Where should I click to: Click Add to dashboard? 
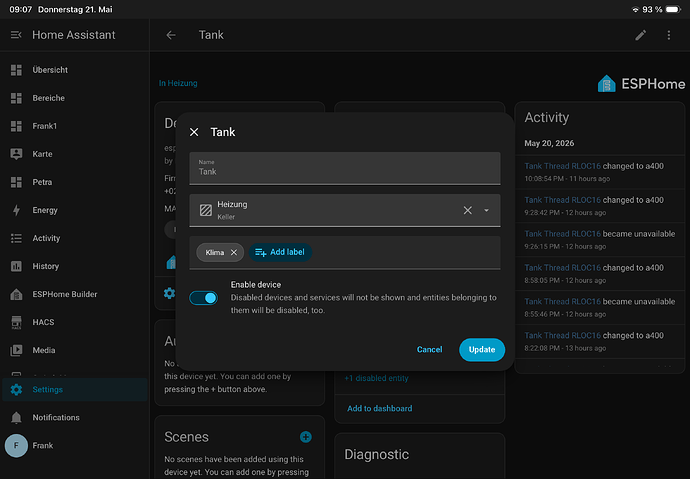[379, 409]
